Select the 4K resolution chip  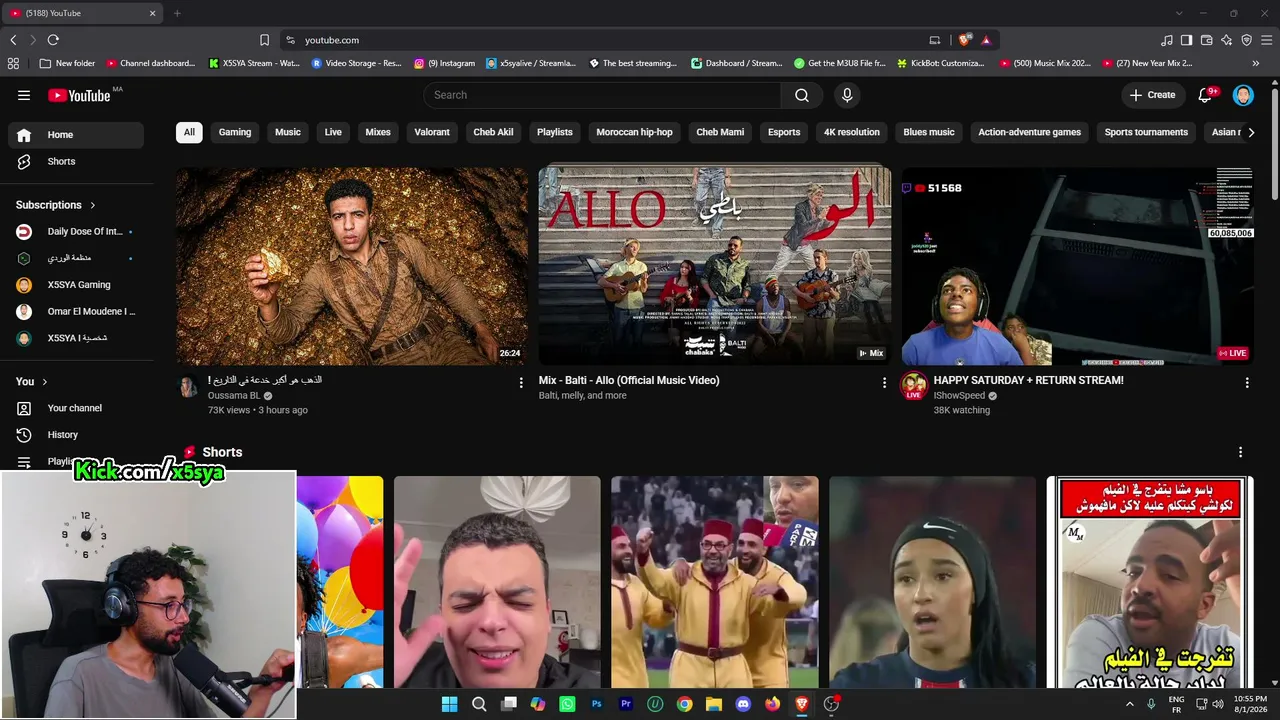[852, 132]
